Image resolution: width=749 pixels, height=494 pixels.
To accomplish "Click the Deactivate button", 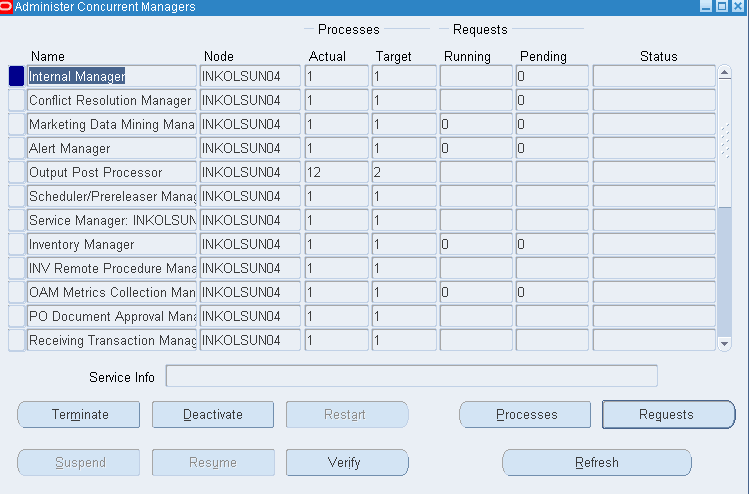I will click(x=213, y=414).
